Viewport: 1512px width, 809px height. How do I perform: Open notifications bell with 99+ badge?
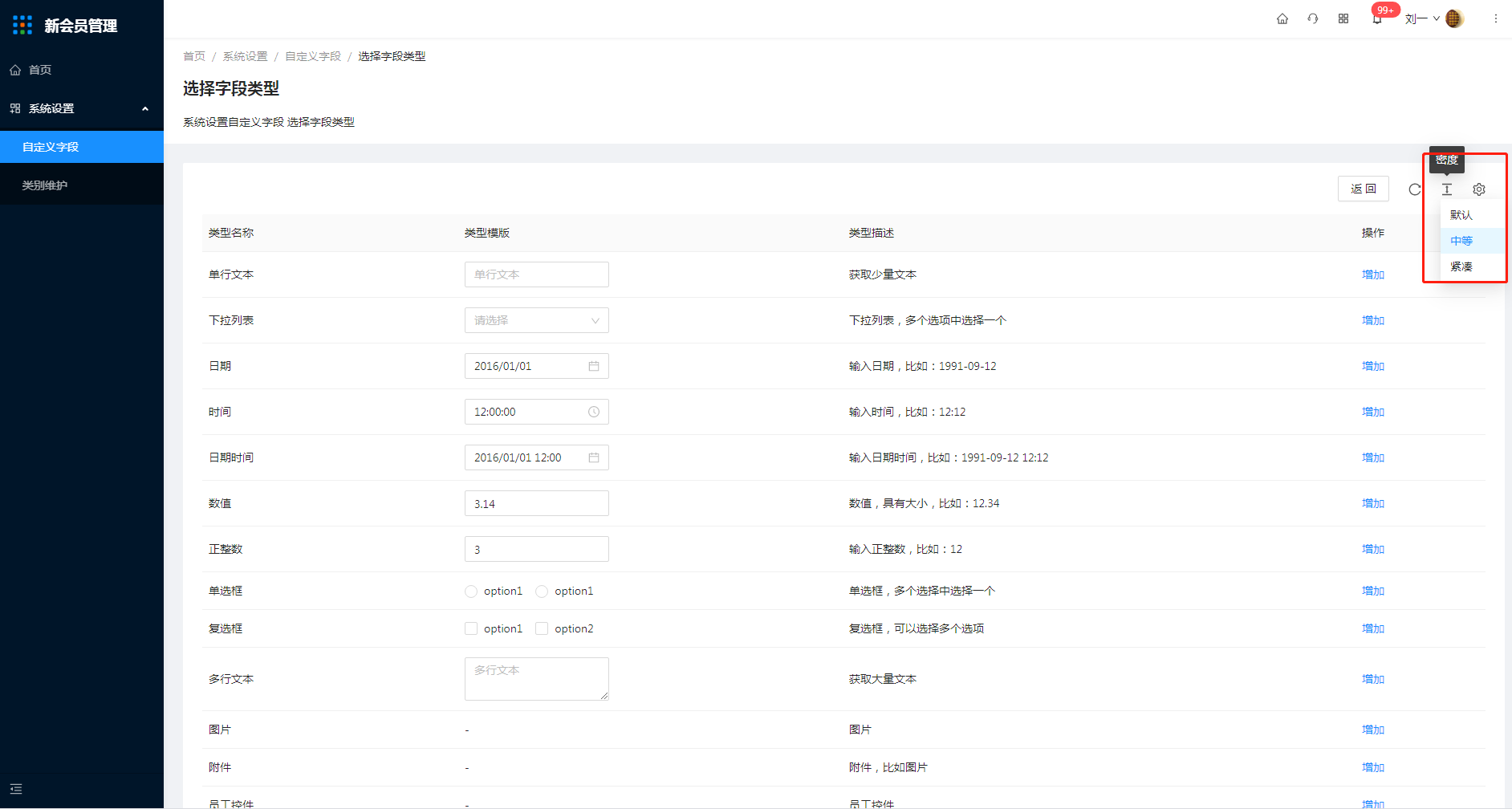1378,18
